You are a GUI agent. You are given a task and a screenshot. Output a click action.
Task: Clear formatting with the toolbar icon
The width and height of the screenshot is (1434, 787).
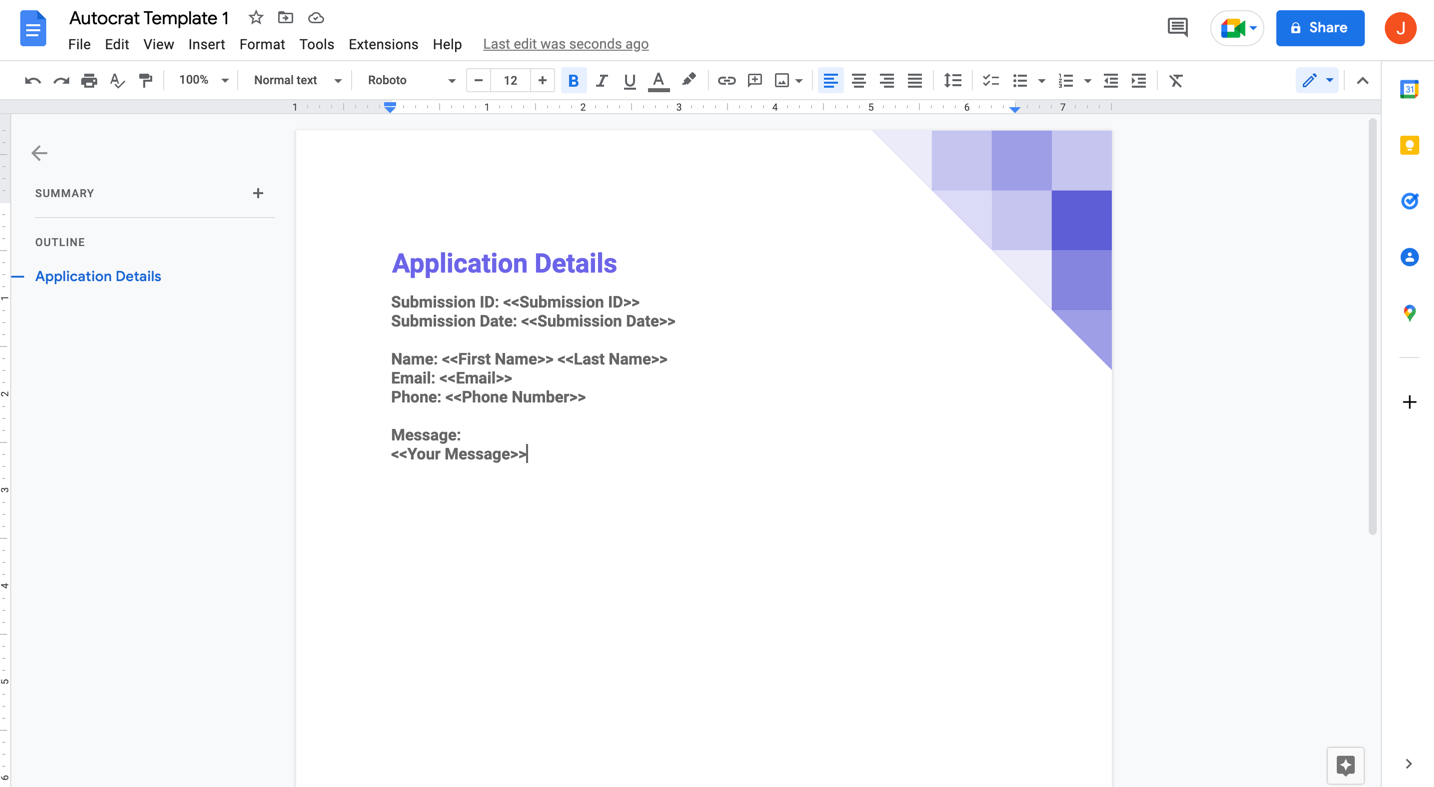click(1176, 80)
